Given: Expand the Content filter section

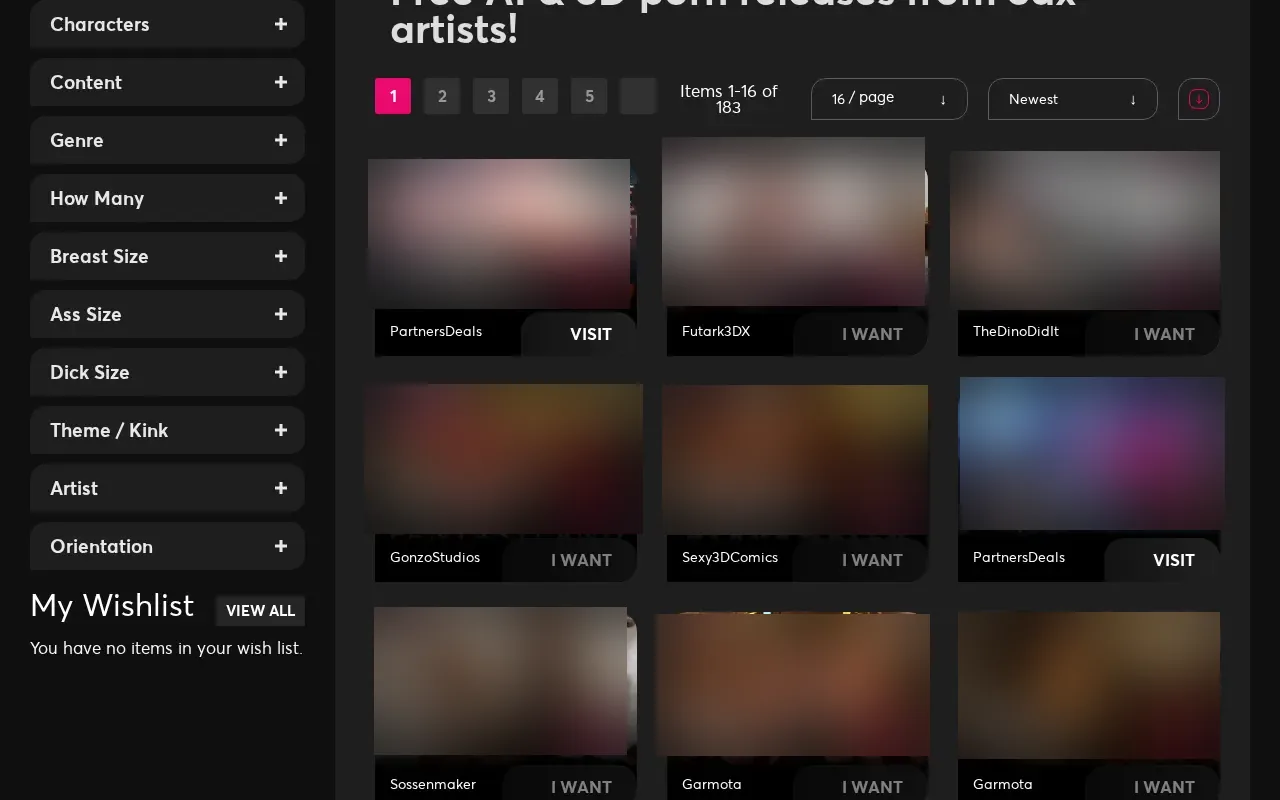Looking at the screenshot, I should point(167,82).
